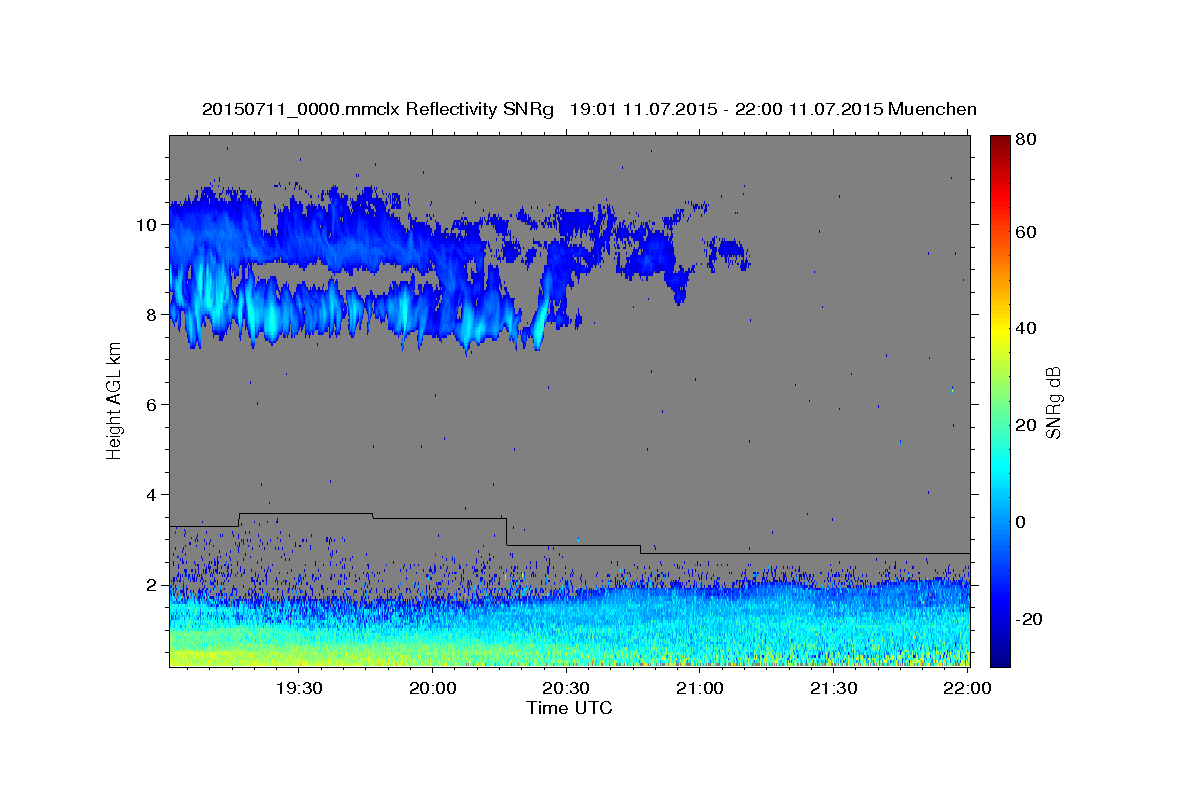
Task: Click the 'Time UTC' axis label
Action: [x=569, y=708]
